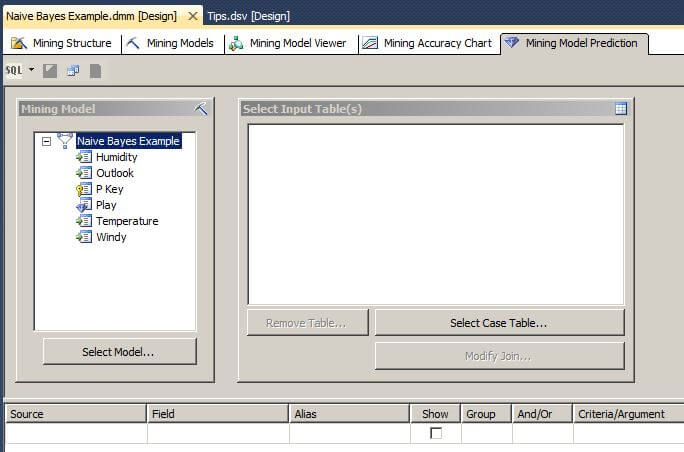This screenshot has height=452, width=684.
Task: Click the Select Model... button
Action: pyautogui.click(x=120, y=352)
